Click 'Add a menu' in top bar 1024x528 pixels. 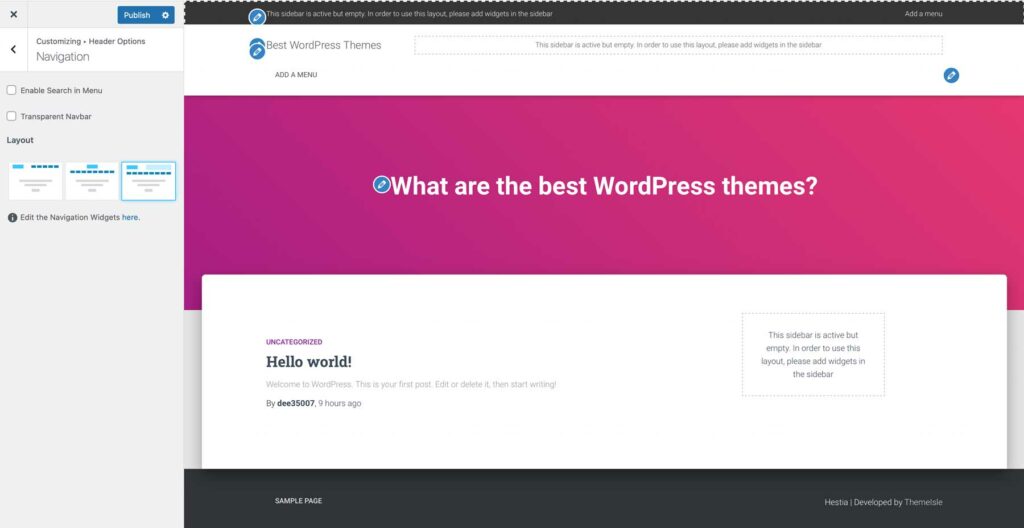(923, 14)
